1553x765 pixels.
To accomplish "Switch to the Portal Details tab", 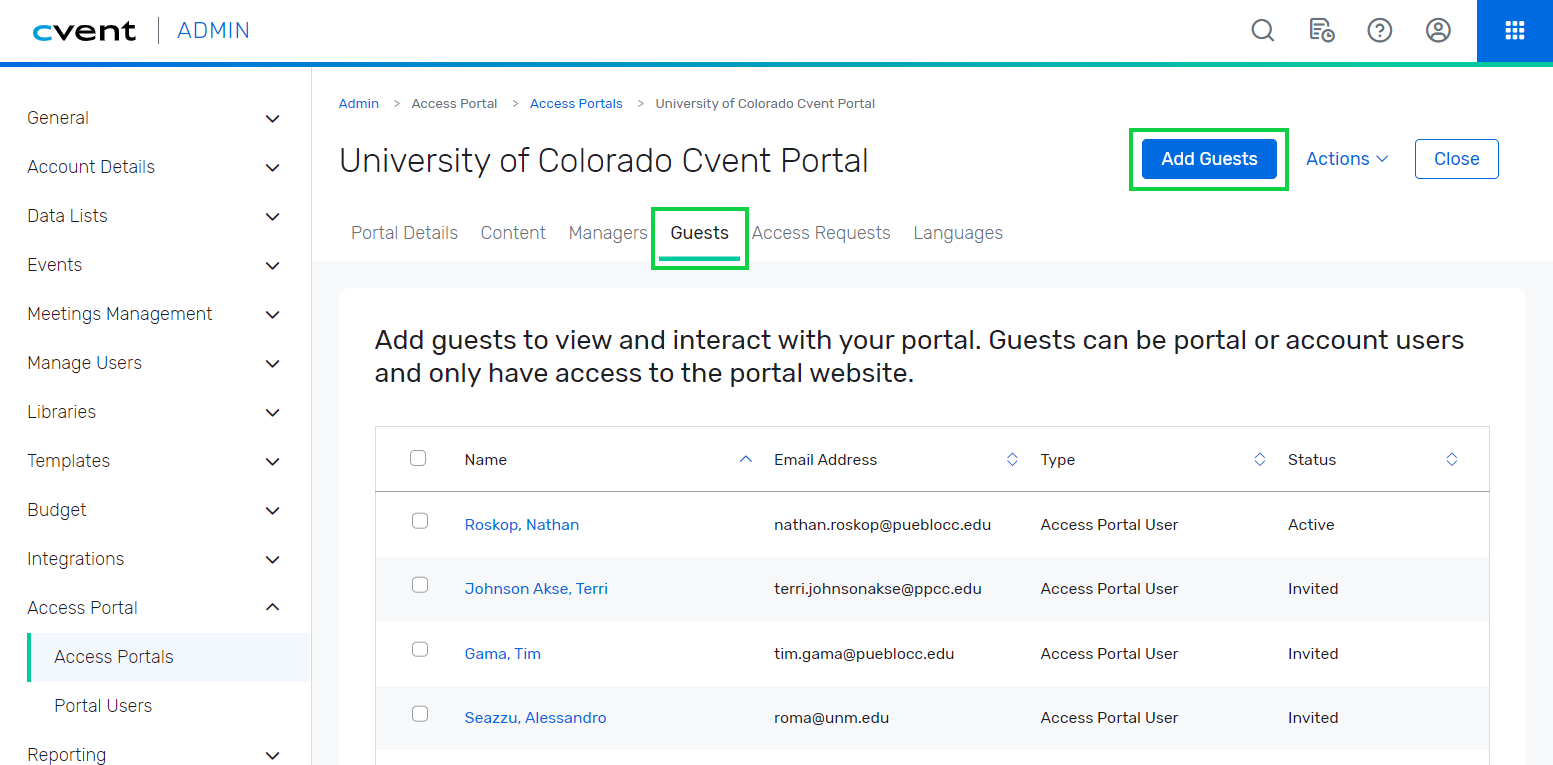I will 404,233.
